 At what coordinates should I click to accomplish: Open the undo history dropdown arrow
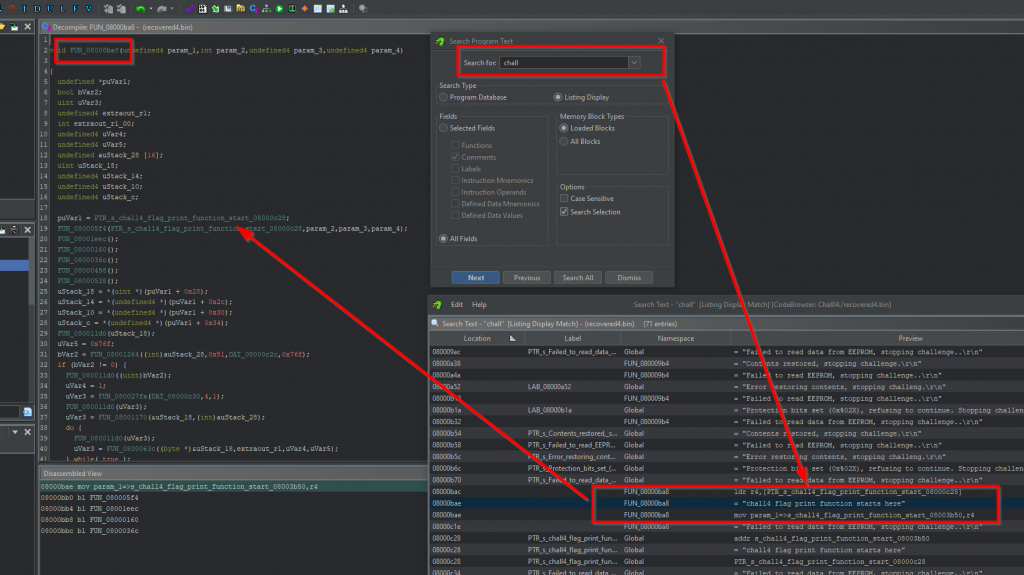[152, 9]
